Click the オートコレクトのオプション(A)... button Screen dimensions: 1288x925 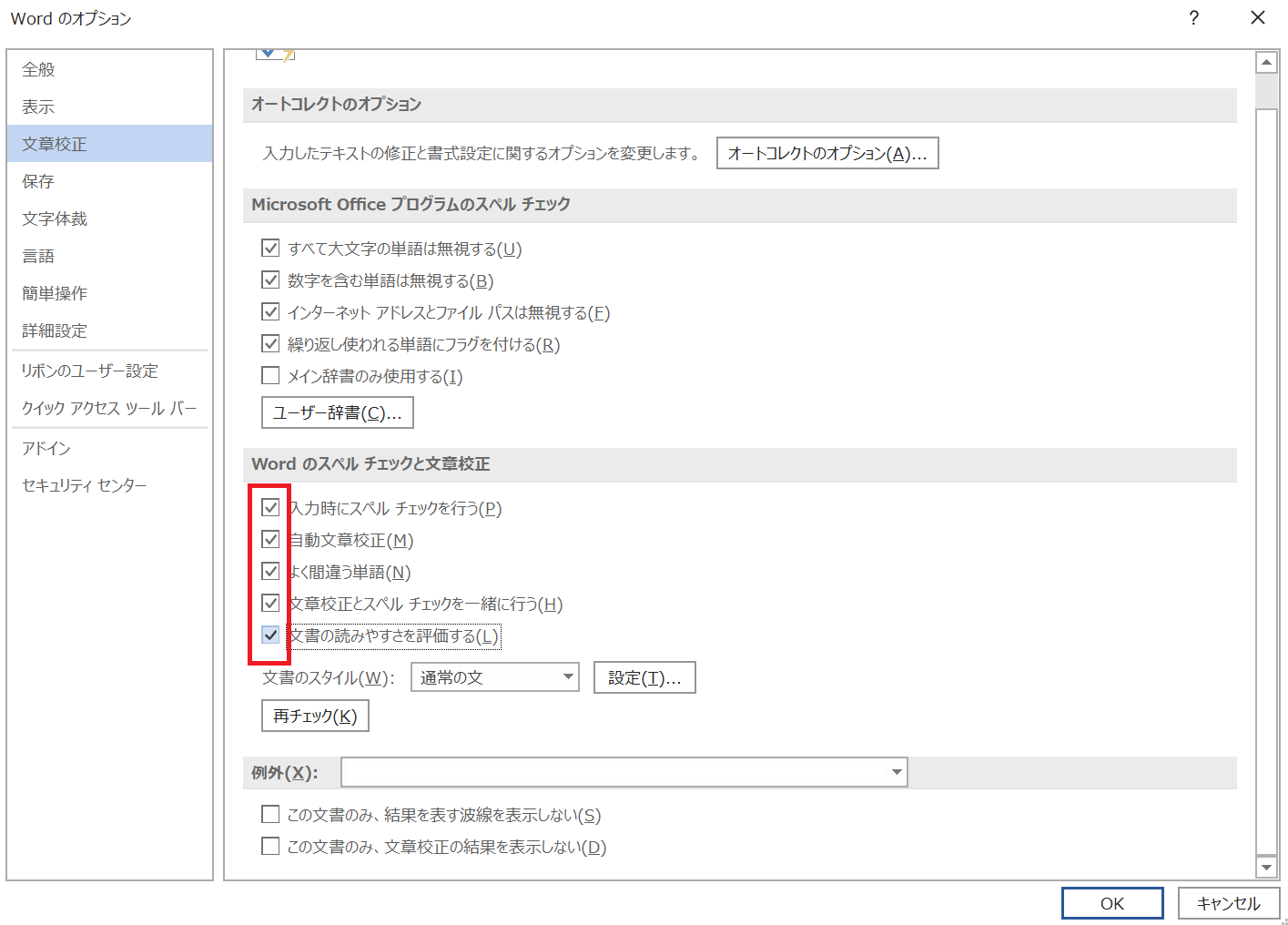tap(827, 153)
